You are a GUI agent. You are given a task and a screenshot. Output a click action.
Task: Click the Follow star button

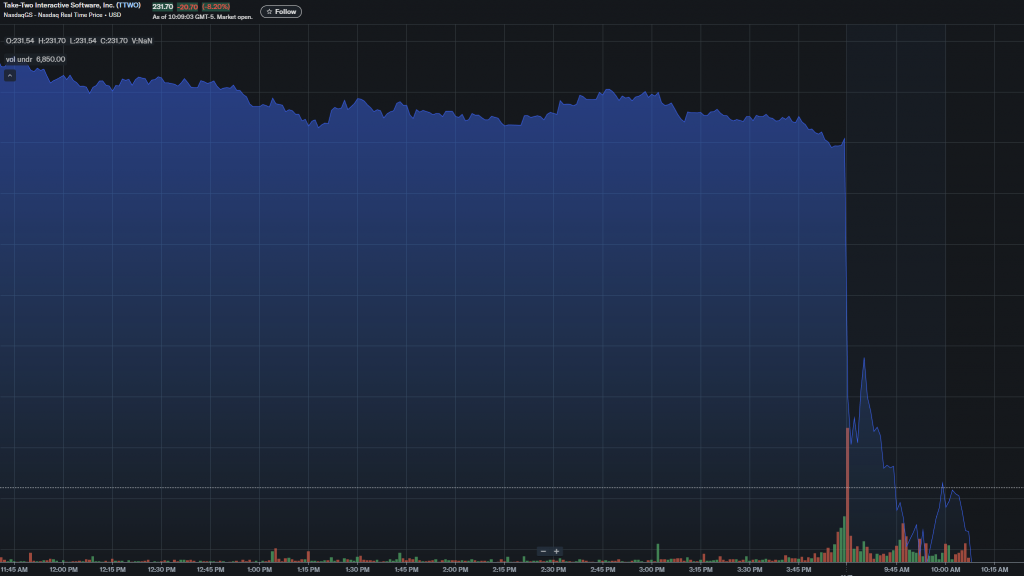(280, 11)
